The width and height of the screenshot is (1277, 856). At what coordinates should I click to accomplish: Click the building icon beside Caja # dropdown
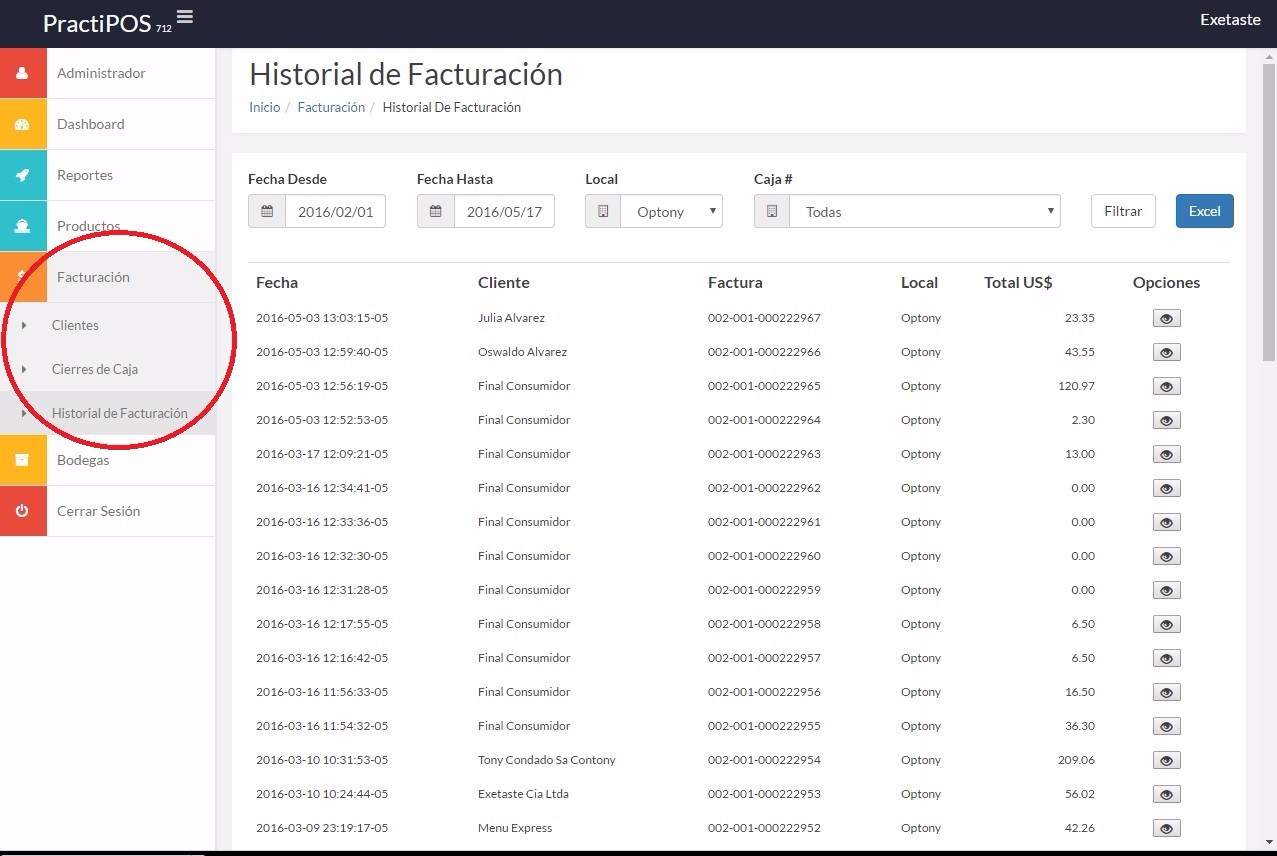(x=772, y=211)
